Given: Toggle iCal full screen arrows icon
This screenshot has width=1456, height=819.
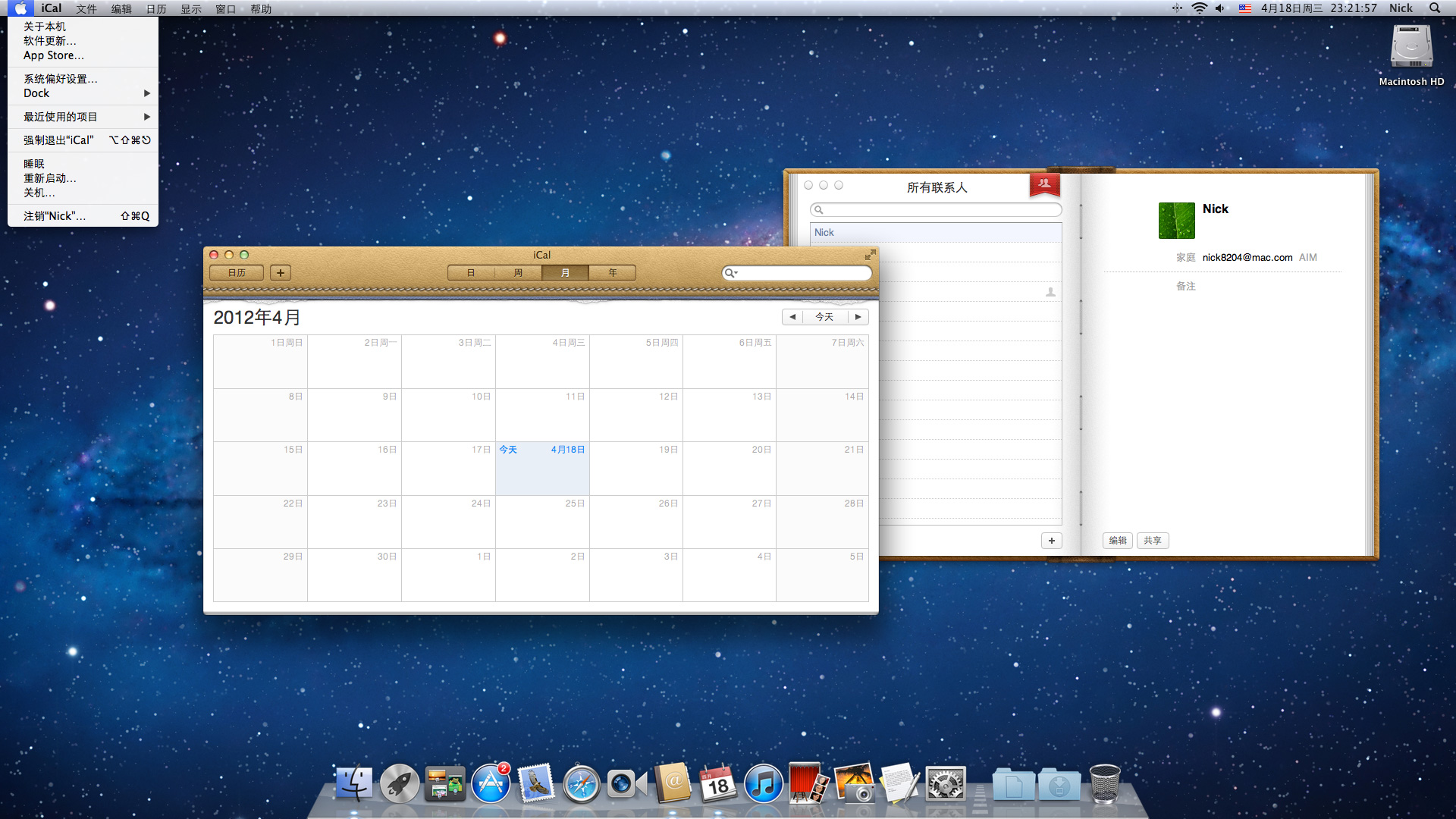Looking at the screenshot, I should (x=870, y=255).
